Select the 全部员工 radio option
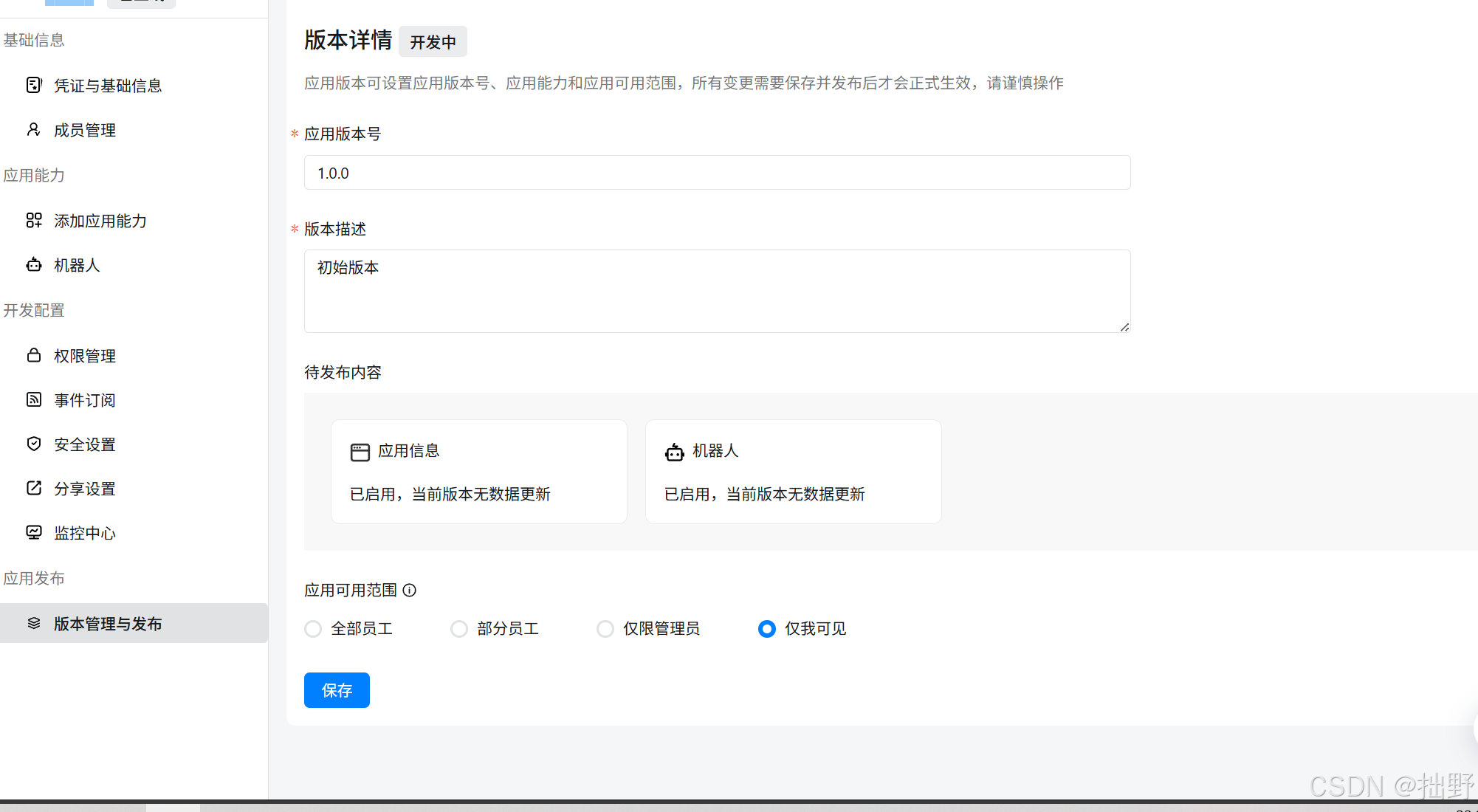Image resolution: width=1478 pixels, height=812 pixels. click(x=313, y=628)
